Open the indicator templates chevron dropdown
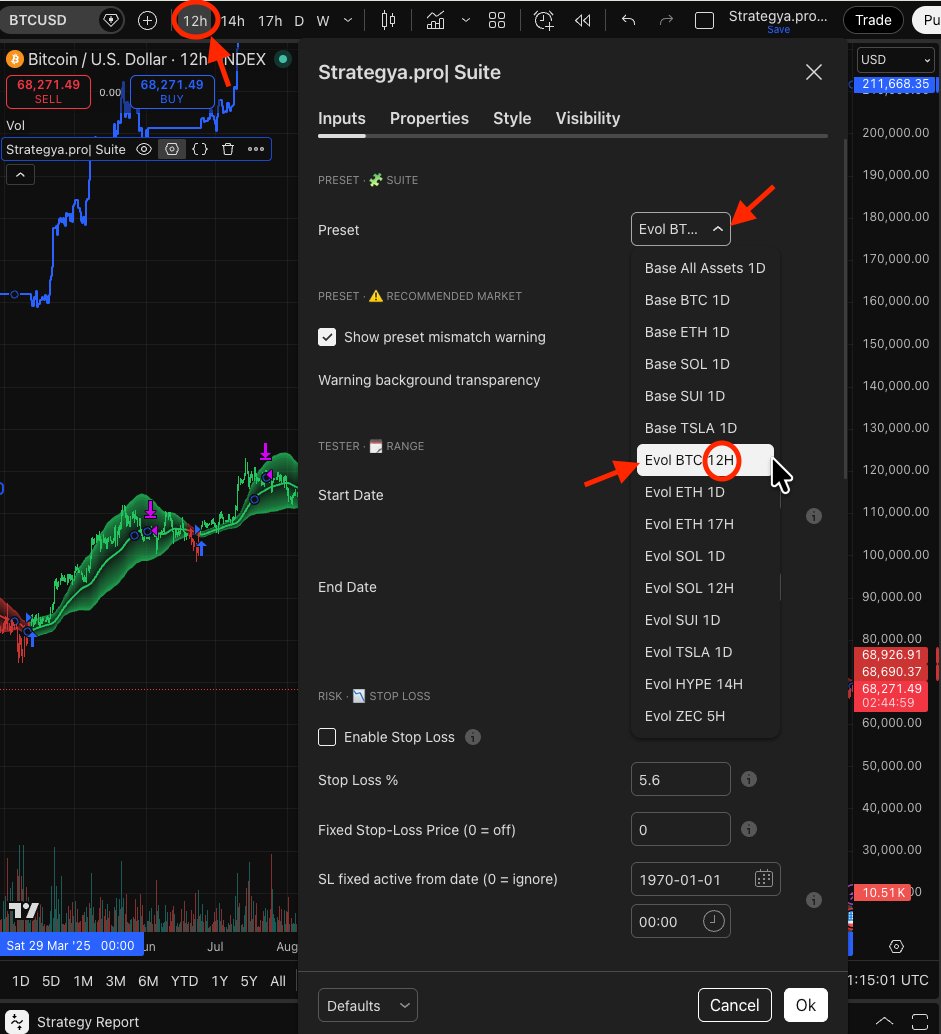This screenshot has width=941, height=1034. tap(466, 20)
